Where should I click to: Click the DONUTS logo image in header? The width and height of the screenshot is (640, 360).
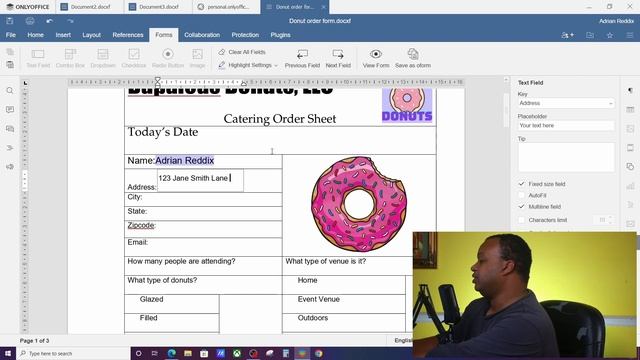(407, 105)
